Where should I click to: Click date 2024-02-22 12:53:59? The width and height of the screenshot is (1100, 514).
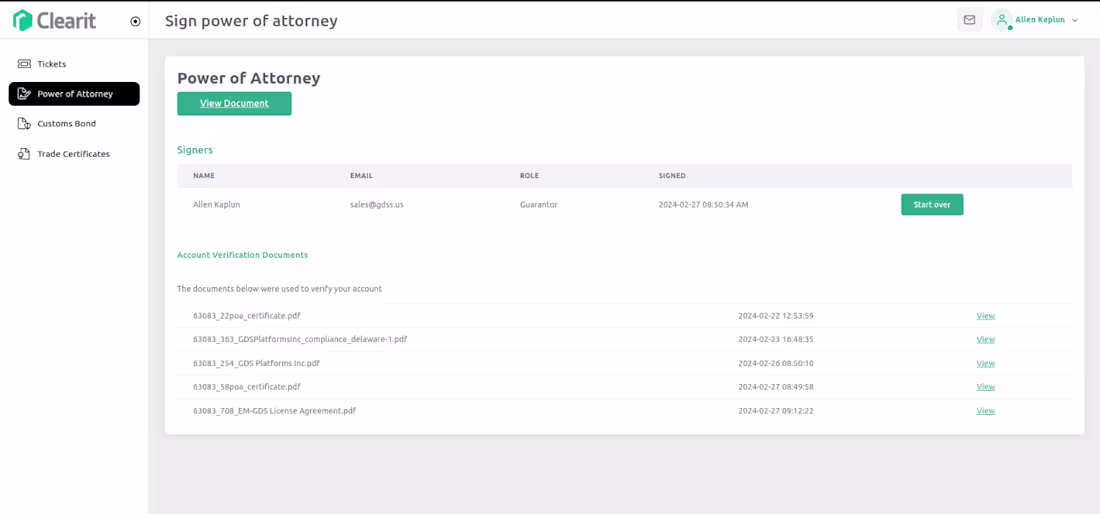tap(776, 316)
